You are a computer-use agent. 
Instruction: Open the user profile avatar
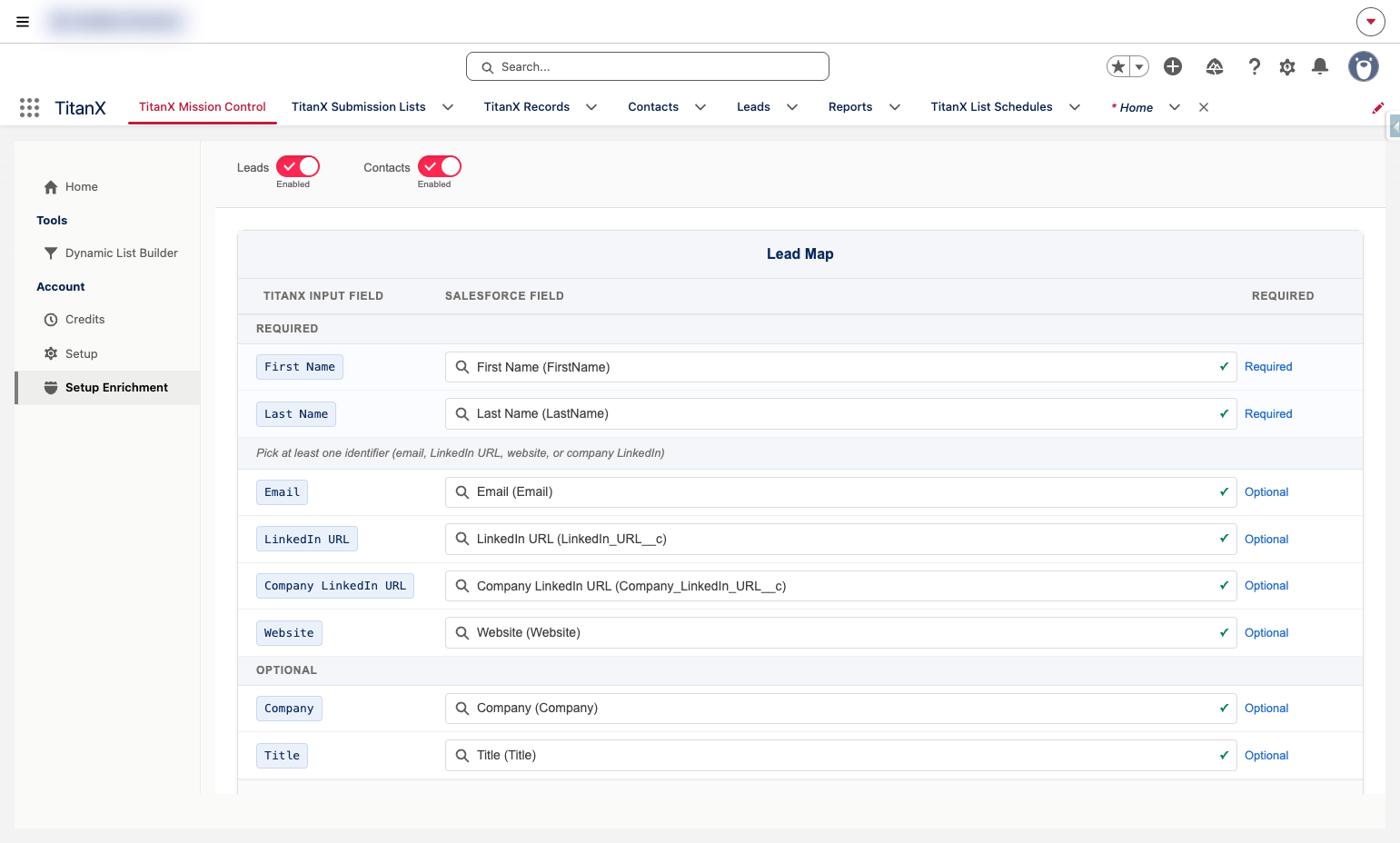pos(1364,66)
